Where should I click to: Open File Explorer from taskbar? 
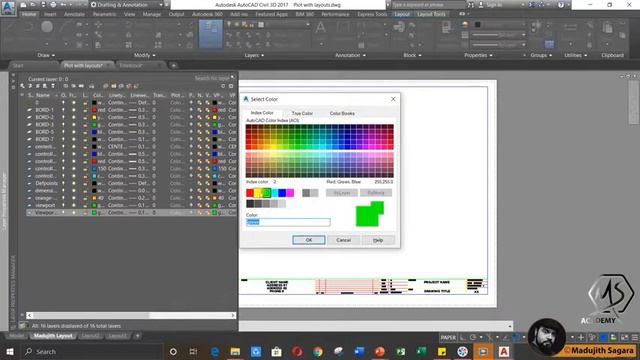[235, 351]
